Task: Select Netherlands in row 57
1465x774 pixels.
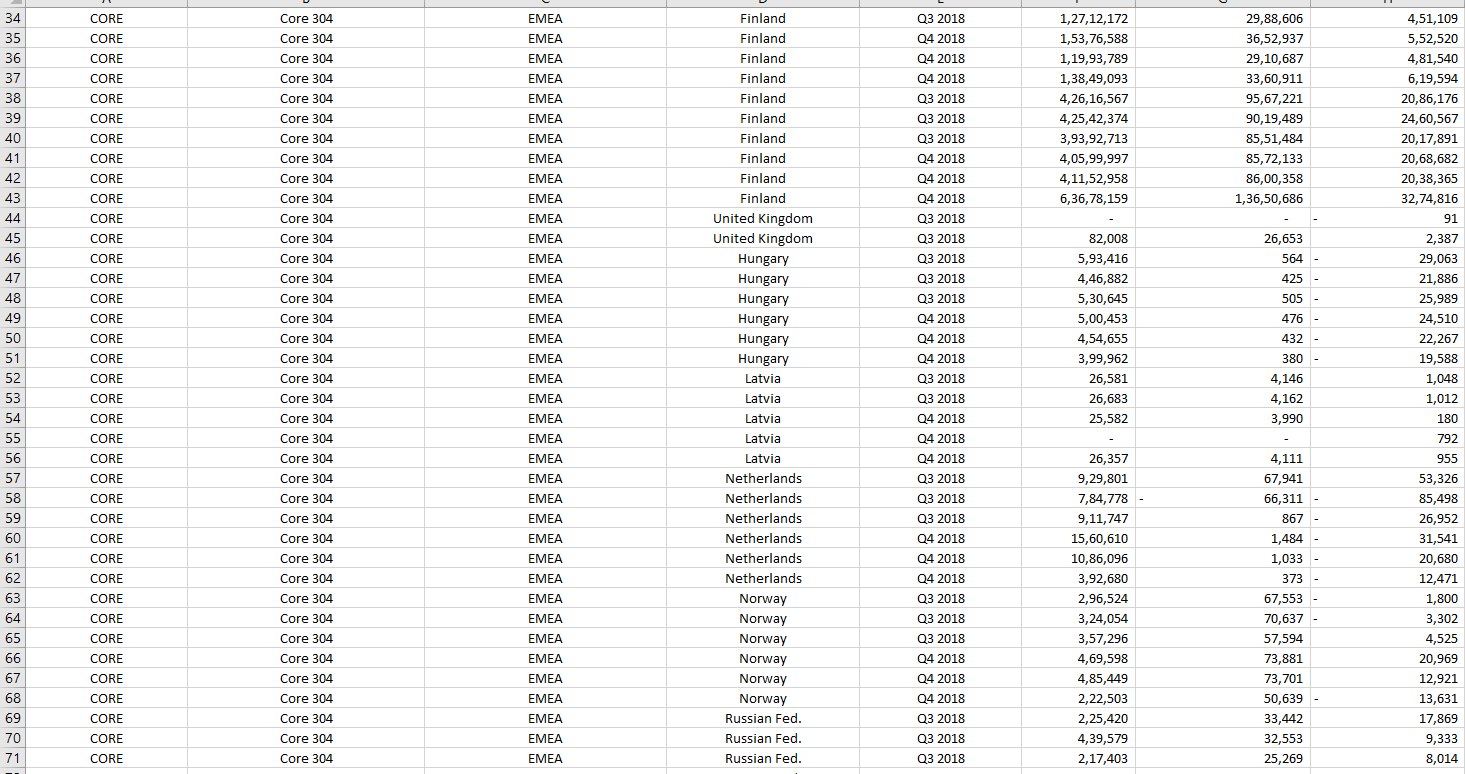Action: point(763,478)
